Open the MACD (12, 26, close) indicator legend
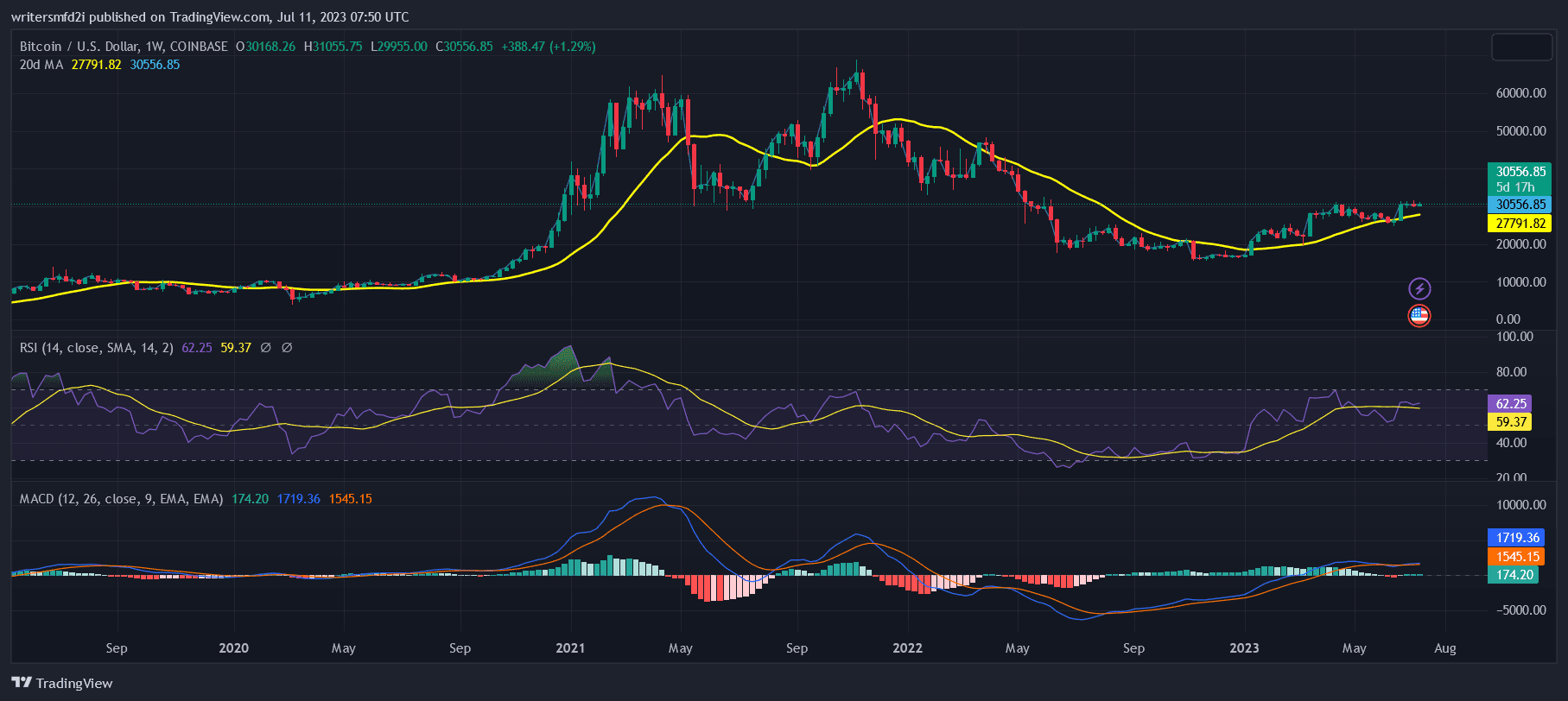This screenshot has width=1568, height=701. pyautogui.click(x=122, y=499)
